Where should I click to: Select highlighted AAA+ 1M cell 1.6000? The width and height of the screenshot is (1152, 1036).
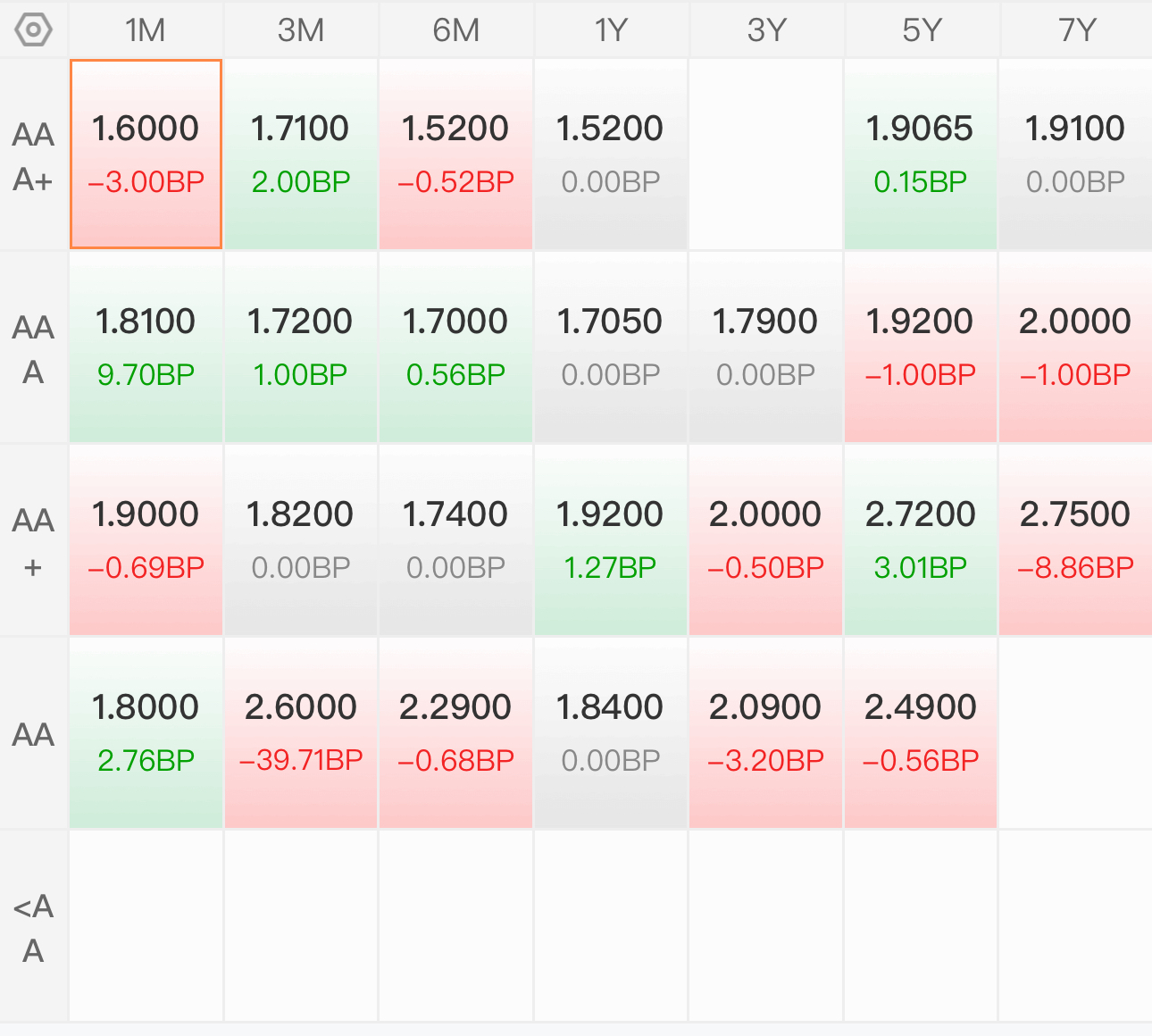pyautogui.click(x=146, y=155)
